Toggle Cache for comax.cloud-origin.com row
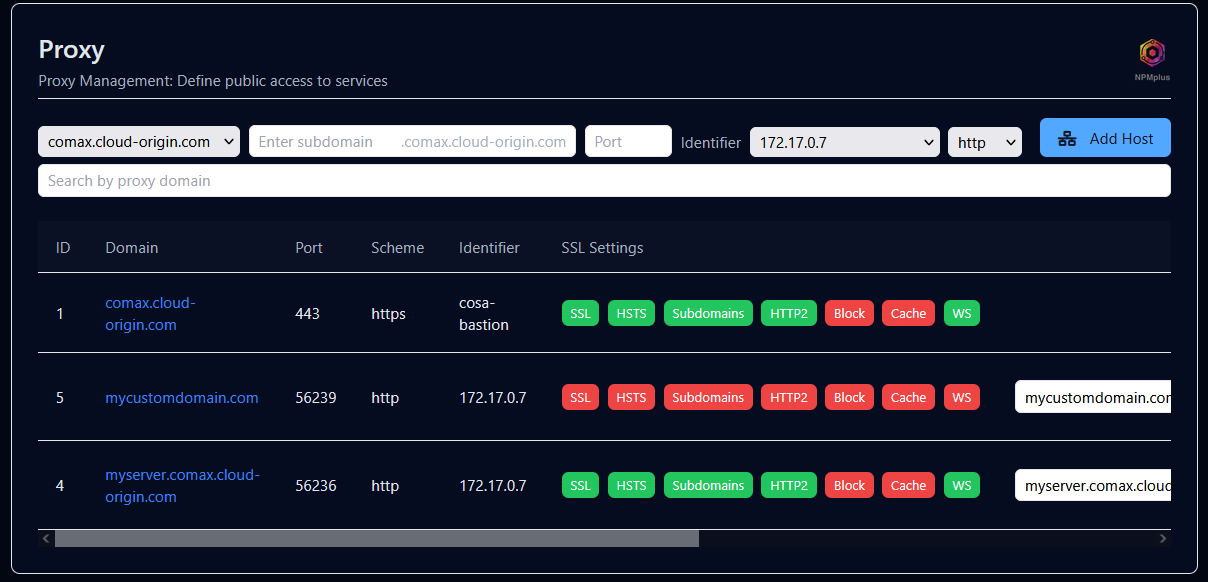This screenshot has height=582, width=1208. click(x=908, y=313)
